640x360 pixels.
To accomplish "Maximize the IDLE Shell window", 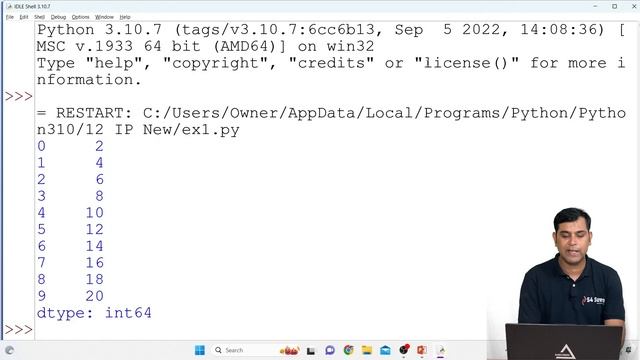I will pyautogui.click(x=614, y=7).
